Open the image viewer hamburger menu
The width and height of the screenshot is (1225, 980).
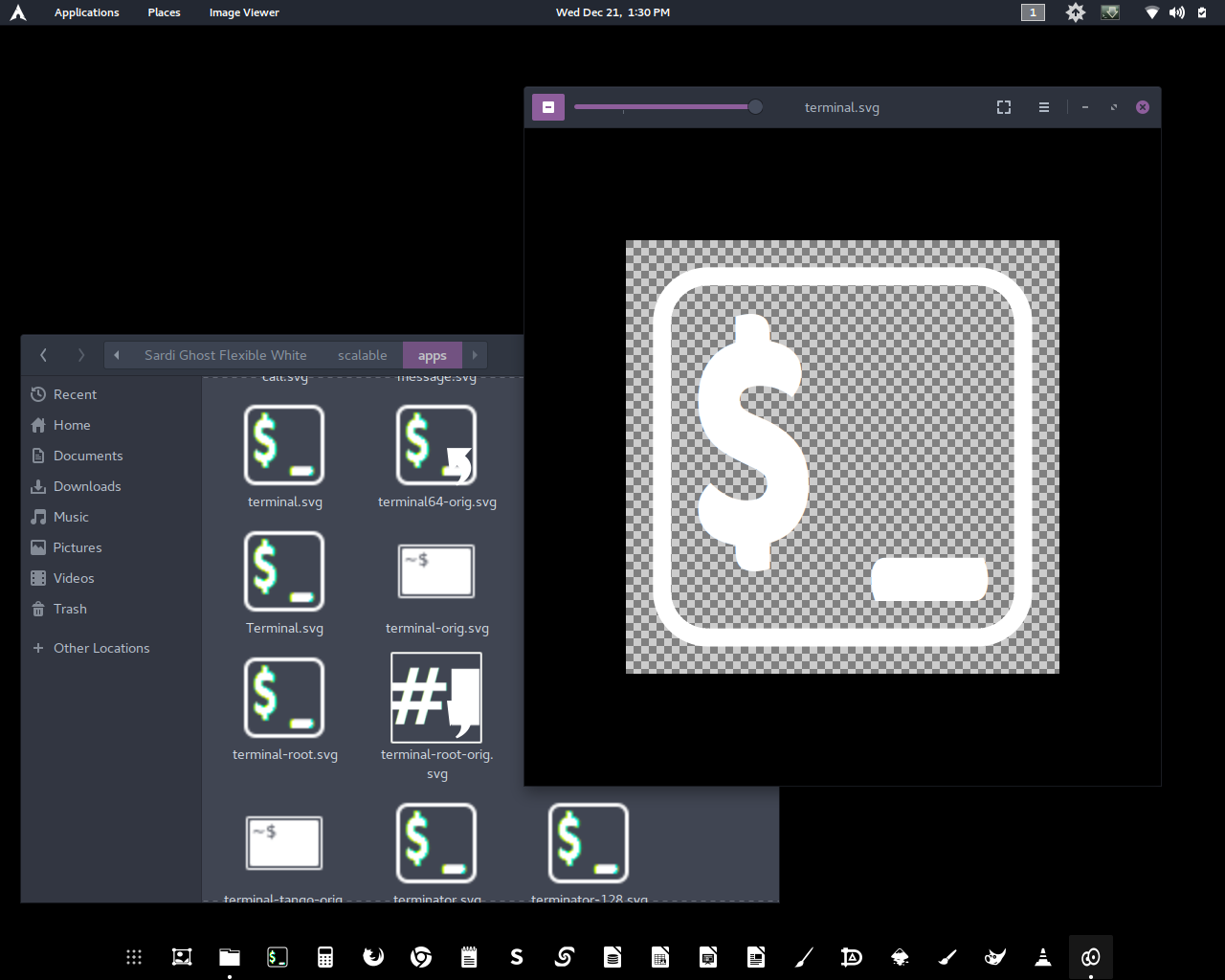(1043, 107)
